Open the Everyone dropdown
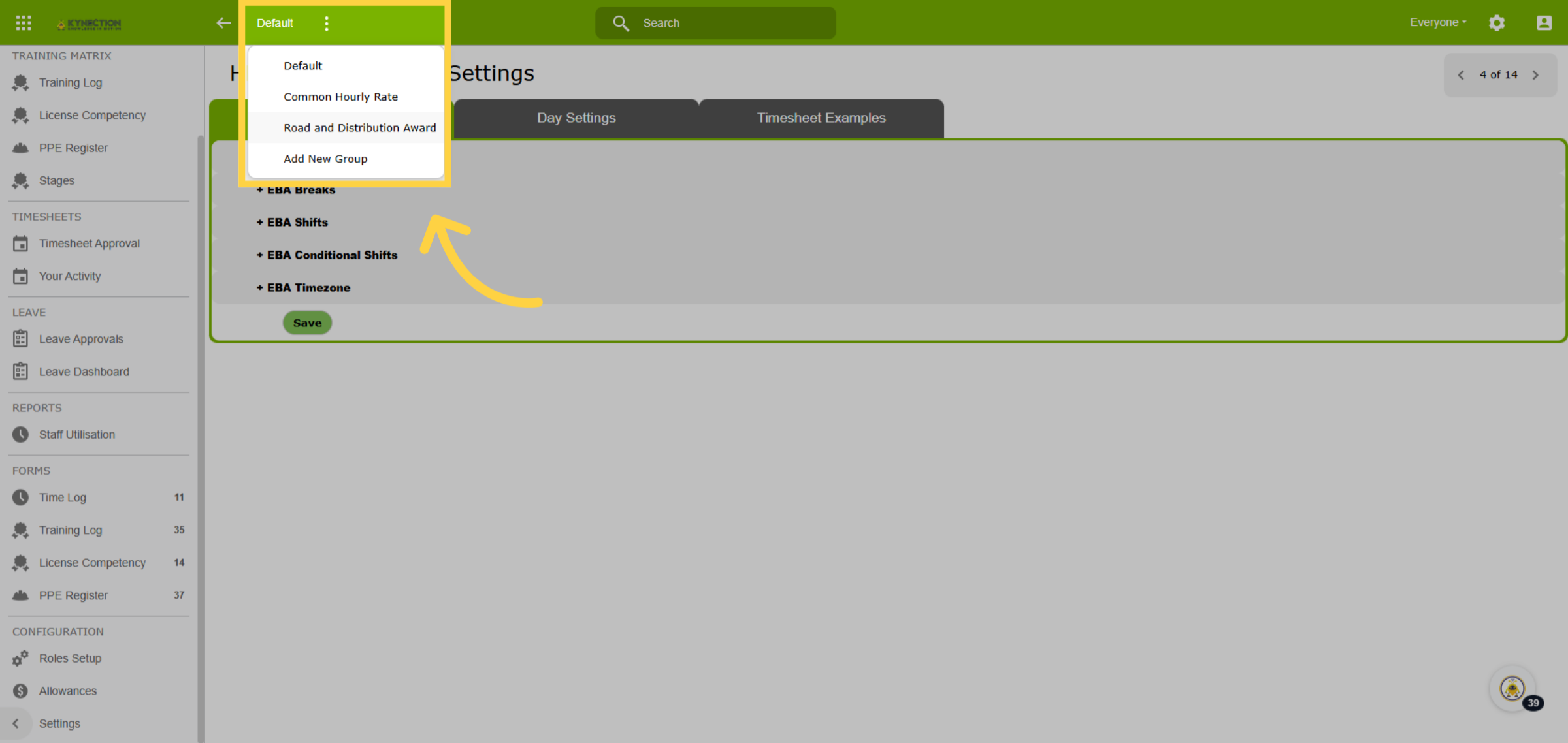This screenshot has width=1568, height=743. point(1438,22)
